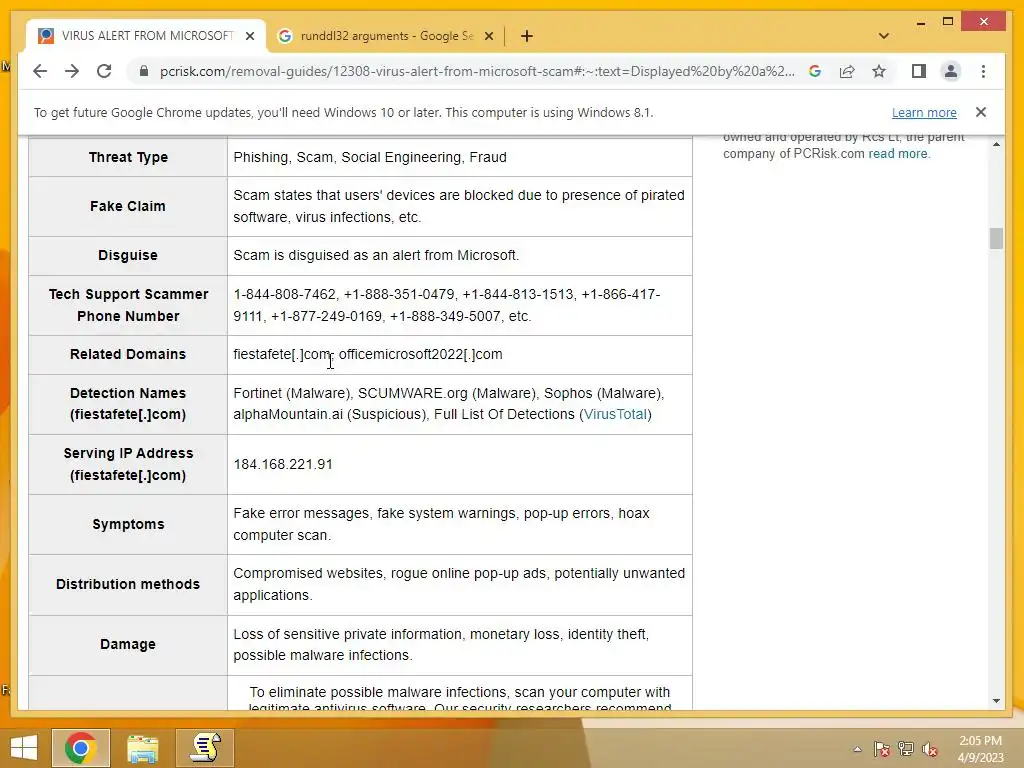This screenshot has height=768, width=1024.
Task: Click the fiestafete[.]com domain text
Action: pyautogui.click(x=282, y=354)
